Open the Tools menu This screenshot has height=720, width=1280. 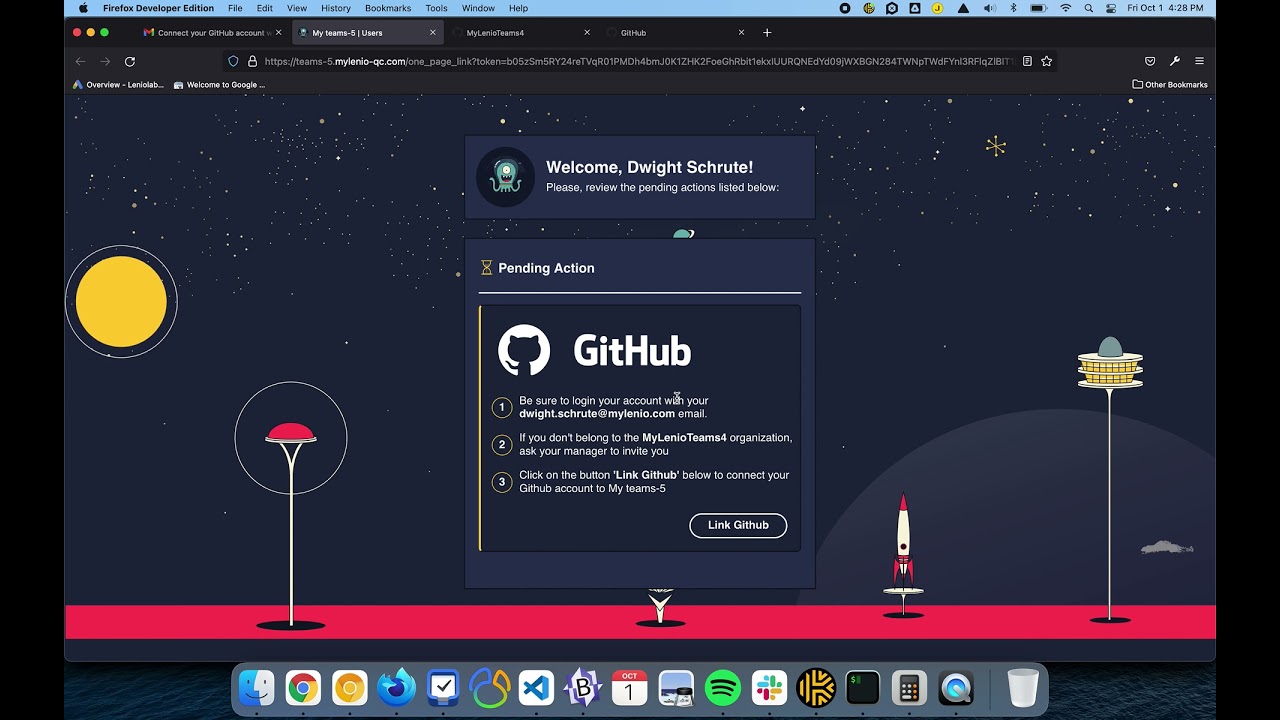[436, 8]
